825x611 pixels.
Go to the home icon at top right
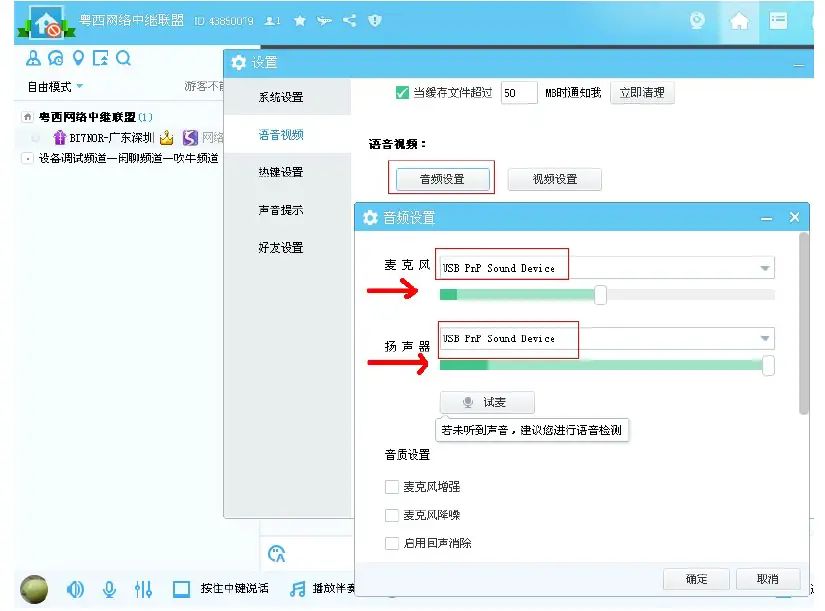pyautogui.click(x=739, y=22)
